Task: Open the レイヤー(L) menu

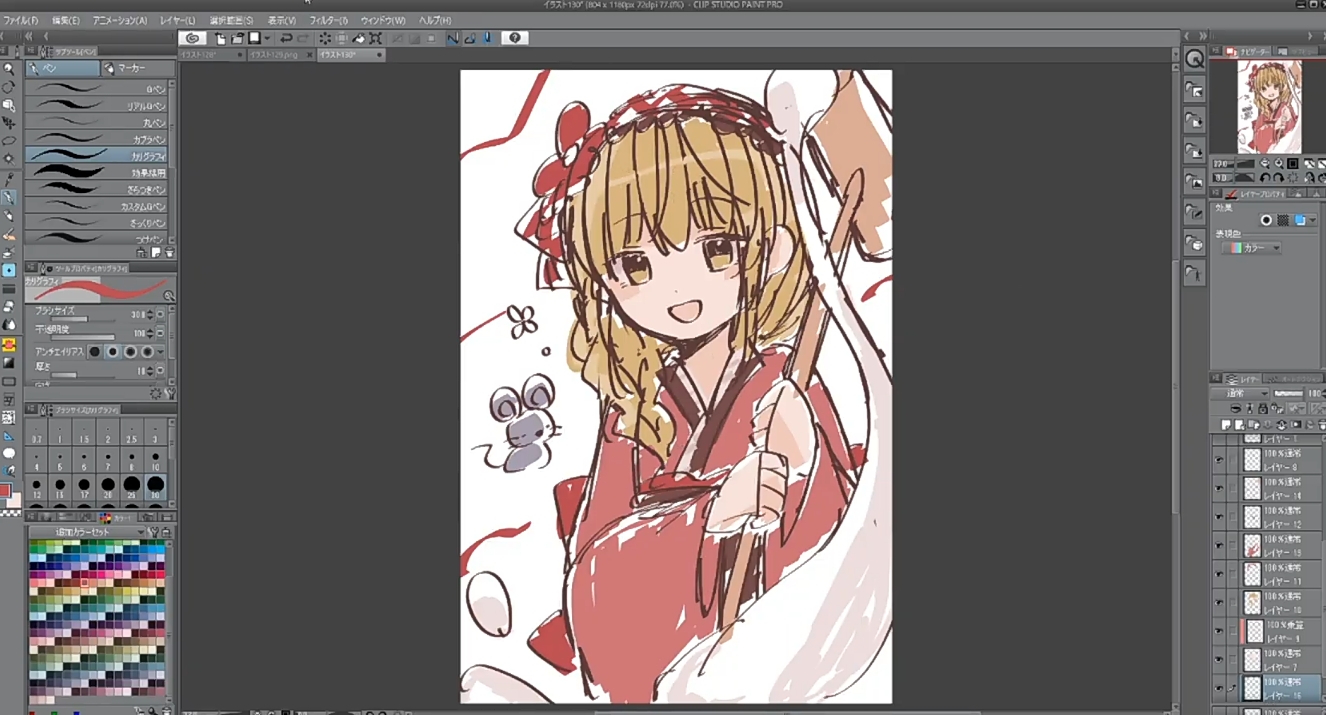Action: tap(179, 20)
